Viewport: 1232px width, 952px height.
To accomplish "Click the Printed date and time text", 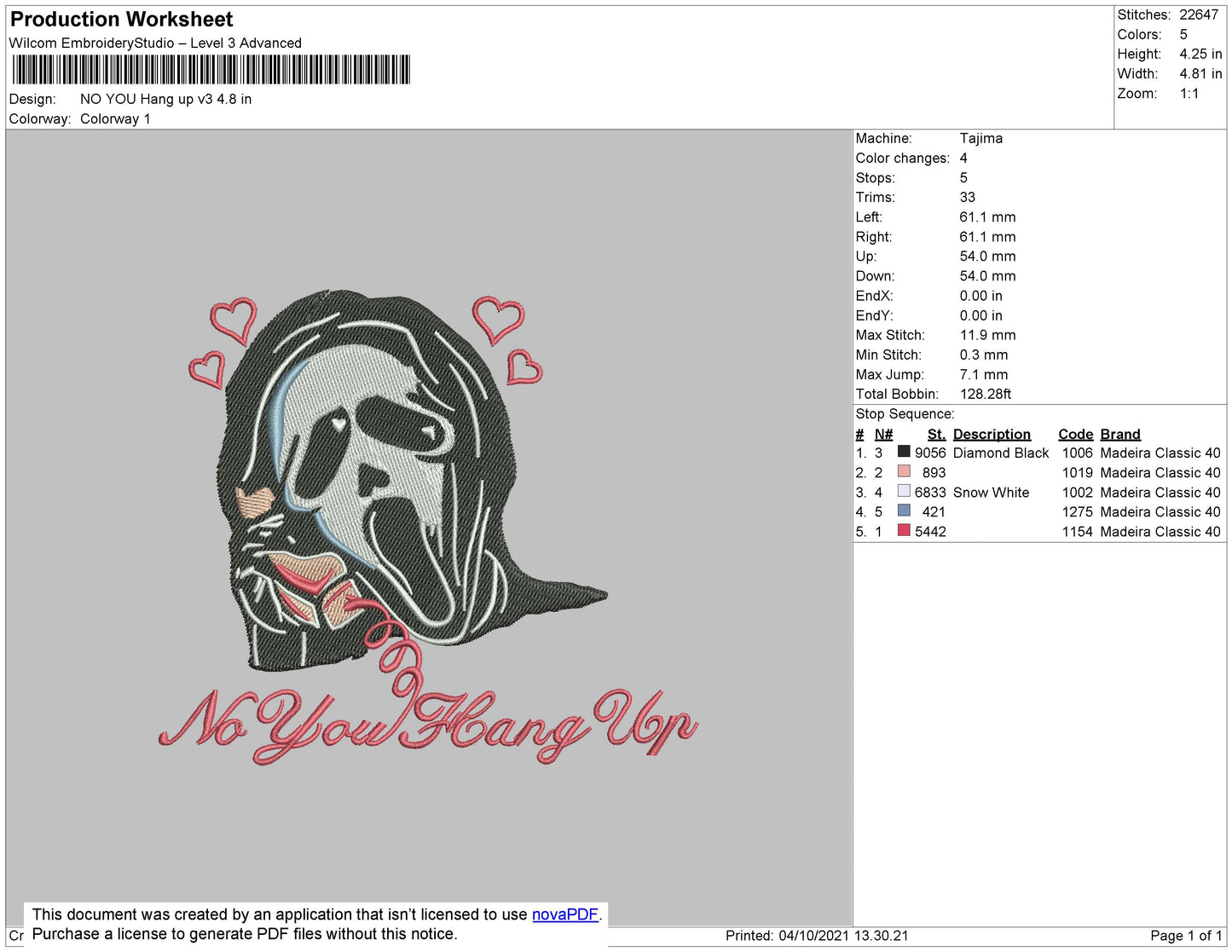I will 816,936.
